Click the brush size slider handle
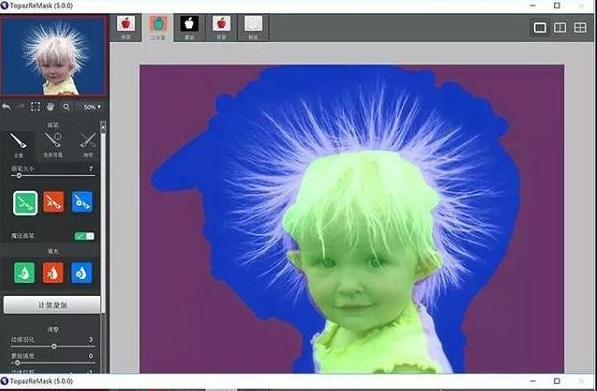This screenshot has height=391, width=597. (19, 176)
